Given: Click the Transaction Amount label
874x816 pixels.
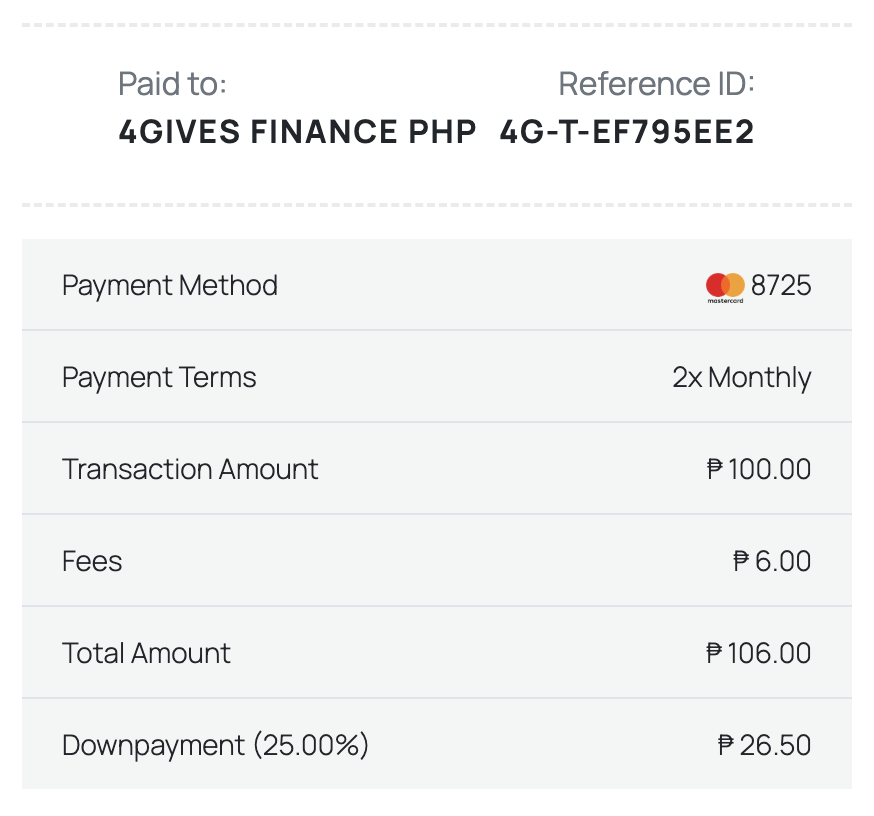Looking at the screenshot, I should (x=190, y=470).
